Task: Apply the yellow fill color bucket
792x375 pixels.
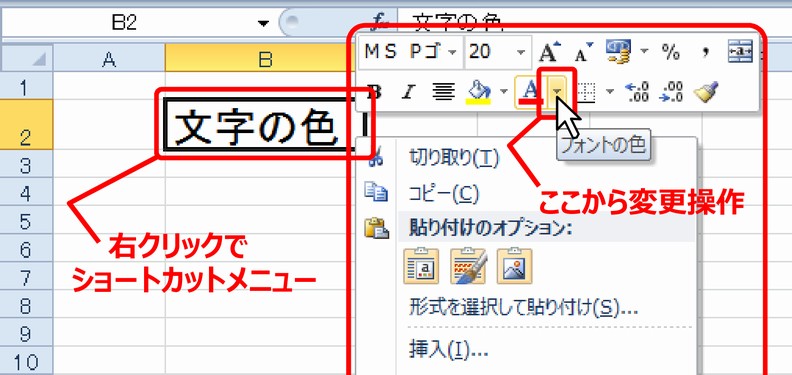Action: 478,92
